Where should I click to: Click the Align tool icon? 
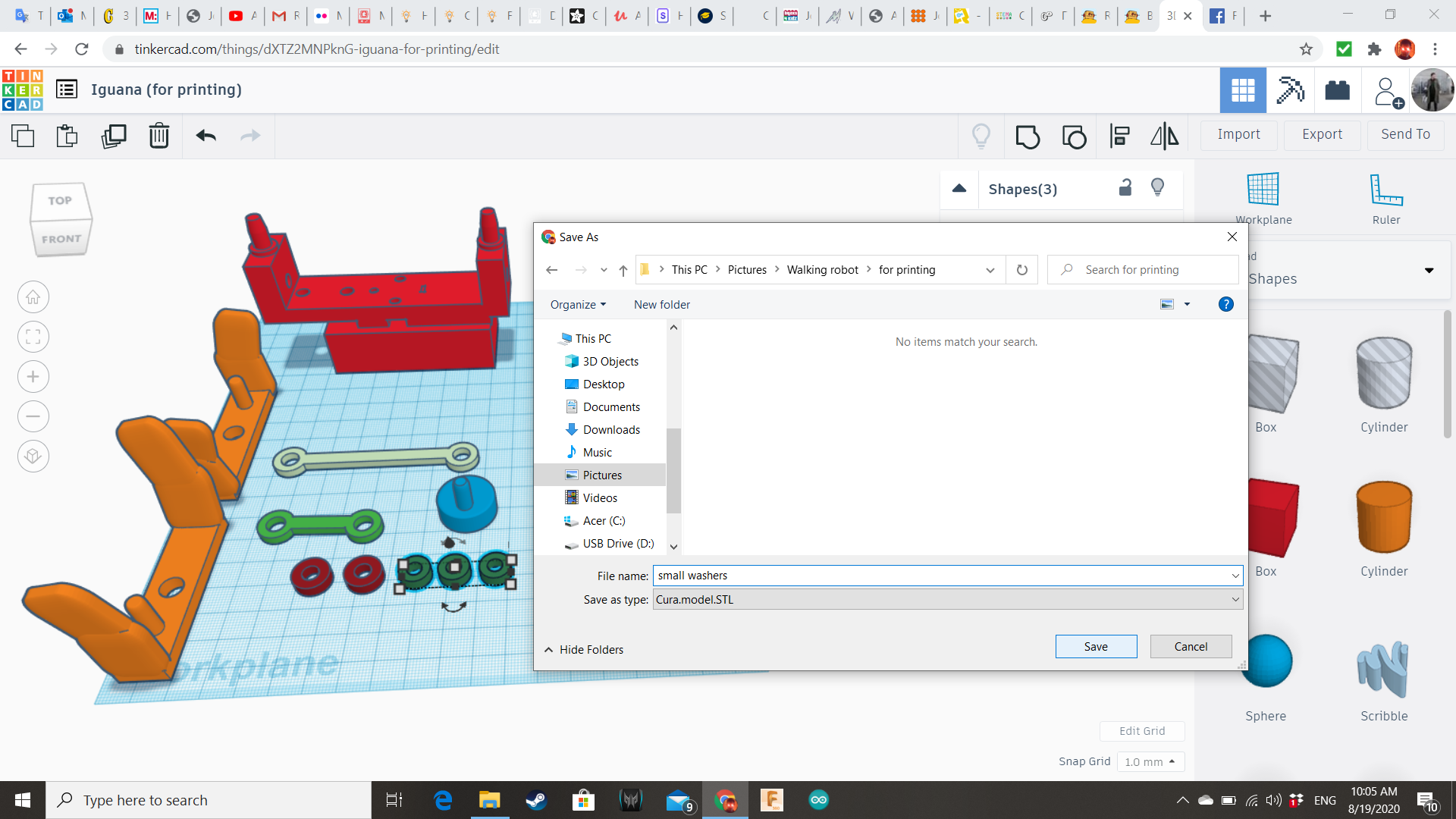(1119, 136)
